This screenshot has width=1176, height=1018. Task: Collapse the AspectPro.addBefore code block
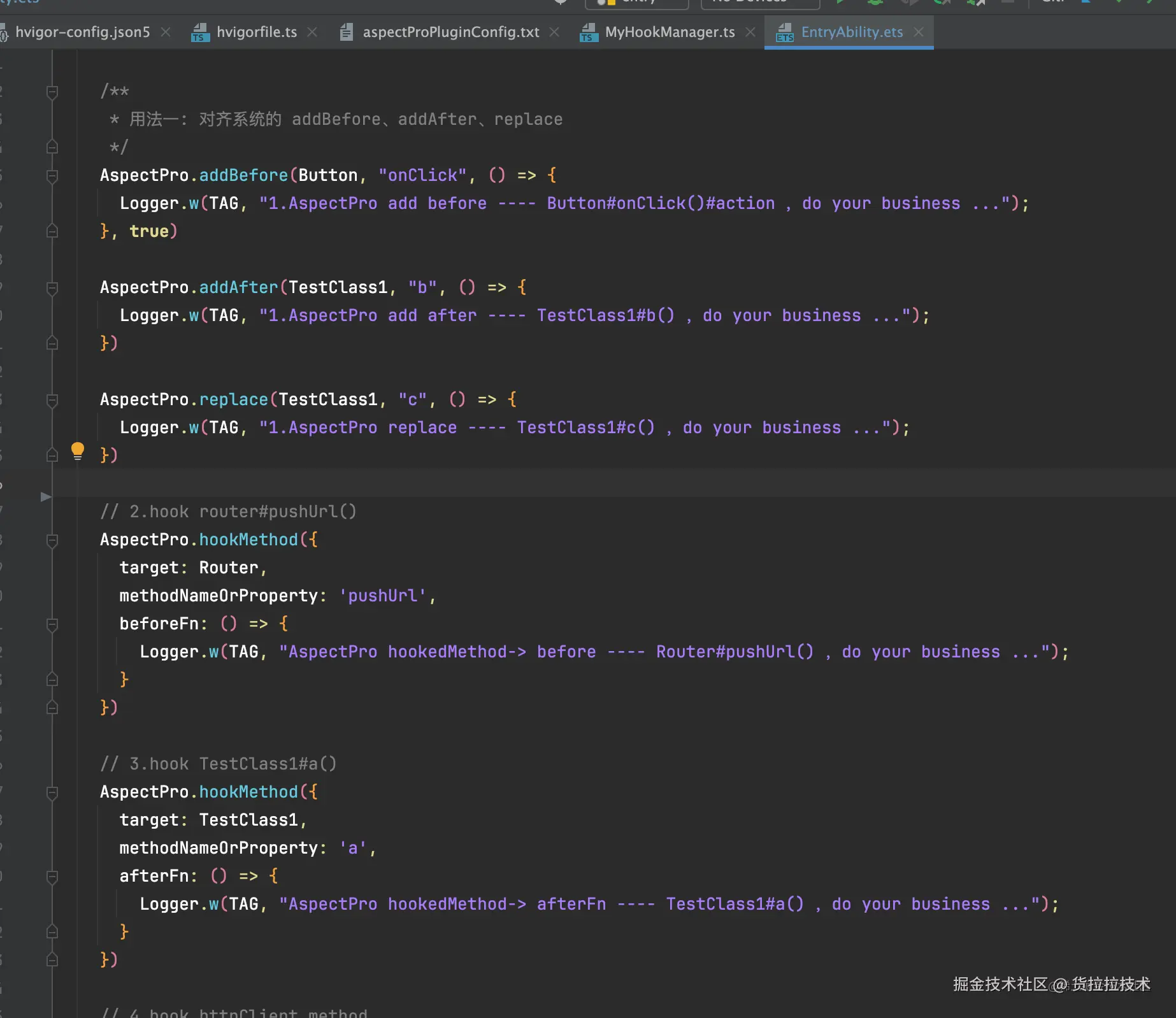click(x=52, y=176)
